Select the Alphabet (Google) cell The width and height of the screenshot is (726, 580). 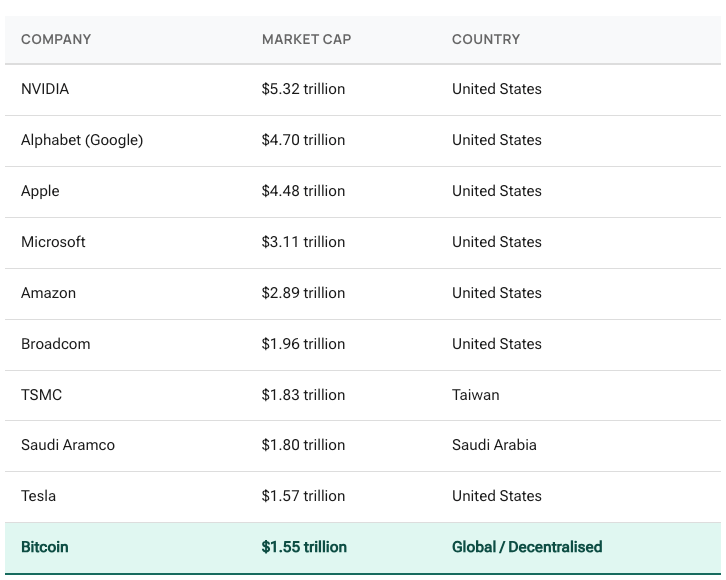82,140
